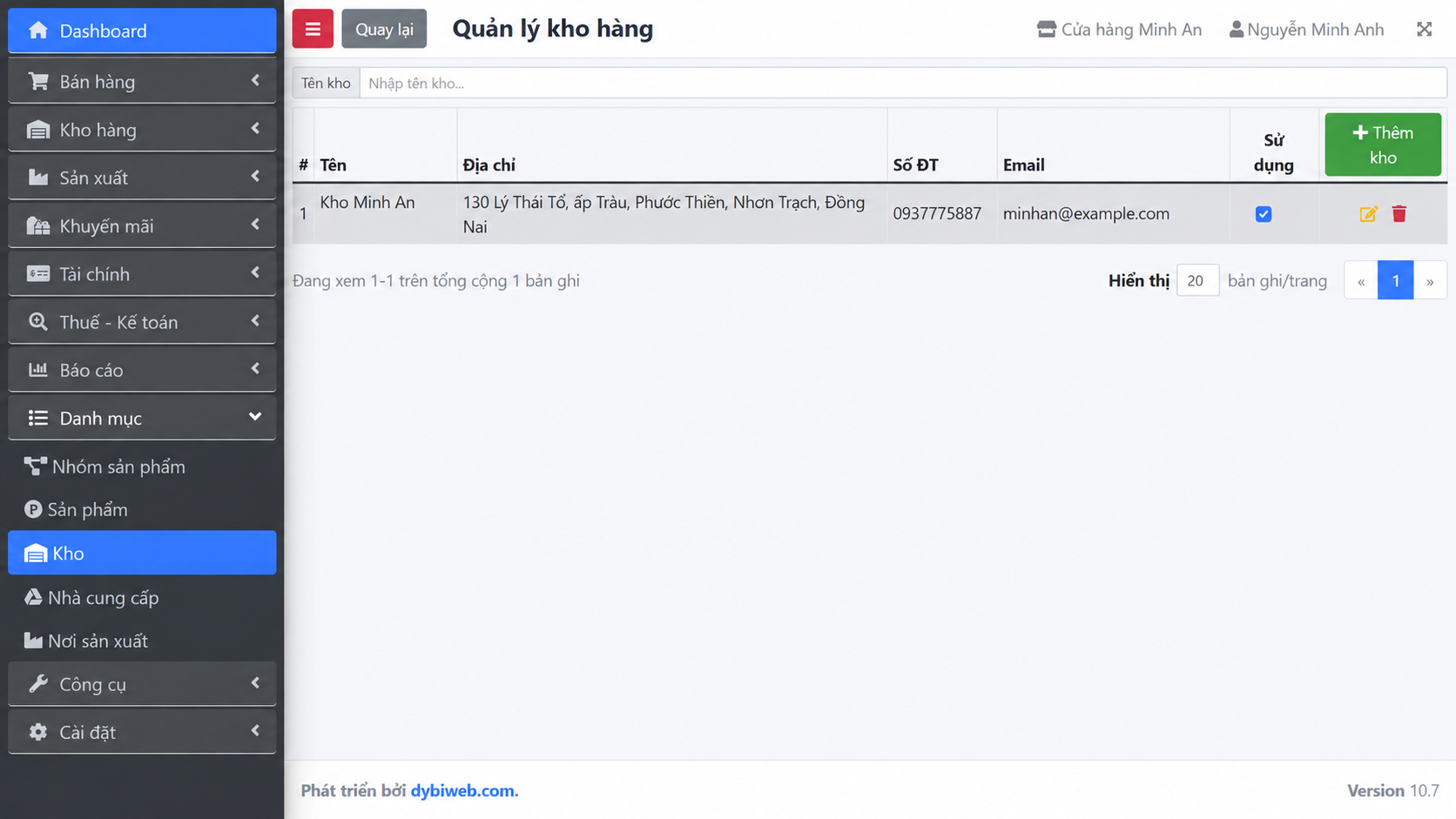
Task: Click the phone number 0937775887
Action: pyautogui.click(x=937, y=214)
